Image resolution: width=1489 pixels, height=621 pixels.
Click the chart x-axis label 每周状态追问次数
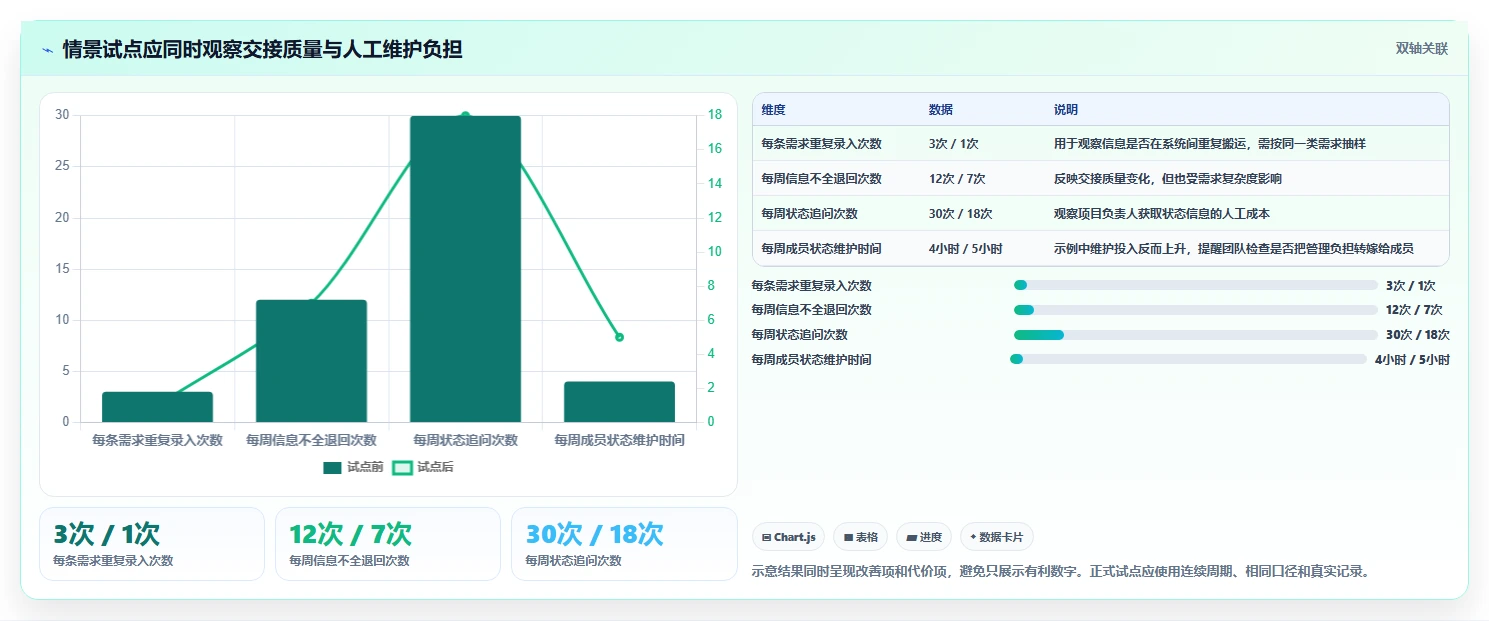pyautogui.click(x=465, y=440)
